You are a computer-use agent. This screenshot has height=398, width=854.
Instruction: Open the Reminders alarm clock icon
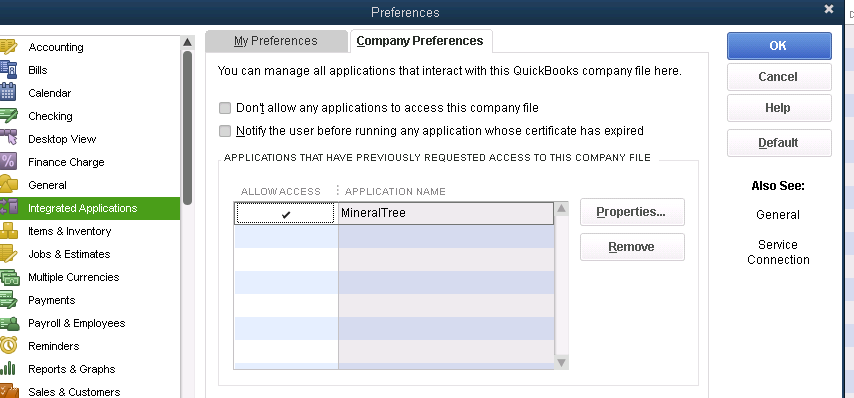pyautogui.click(x=8, y=346)
